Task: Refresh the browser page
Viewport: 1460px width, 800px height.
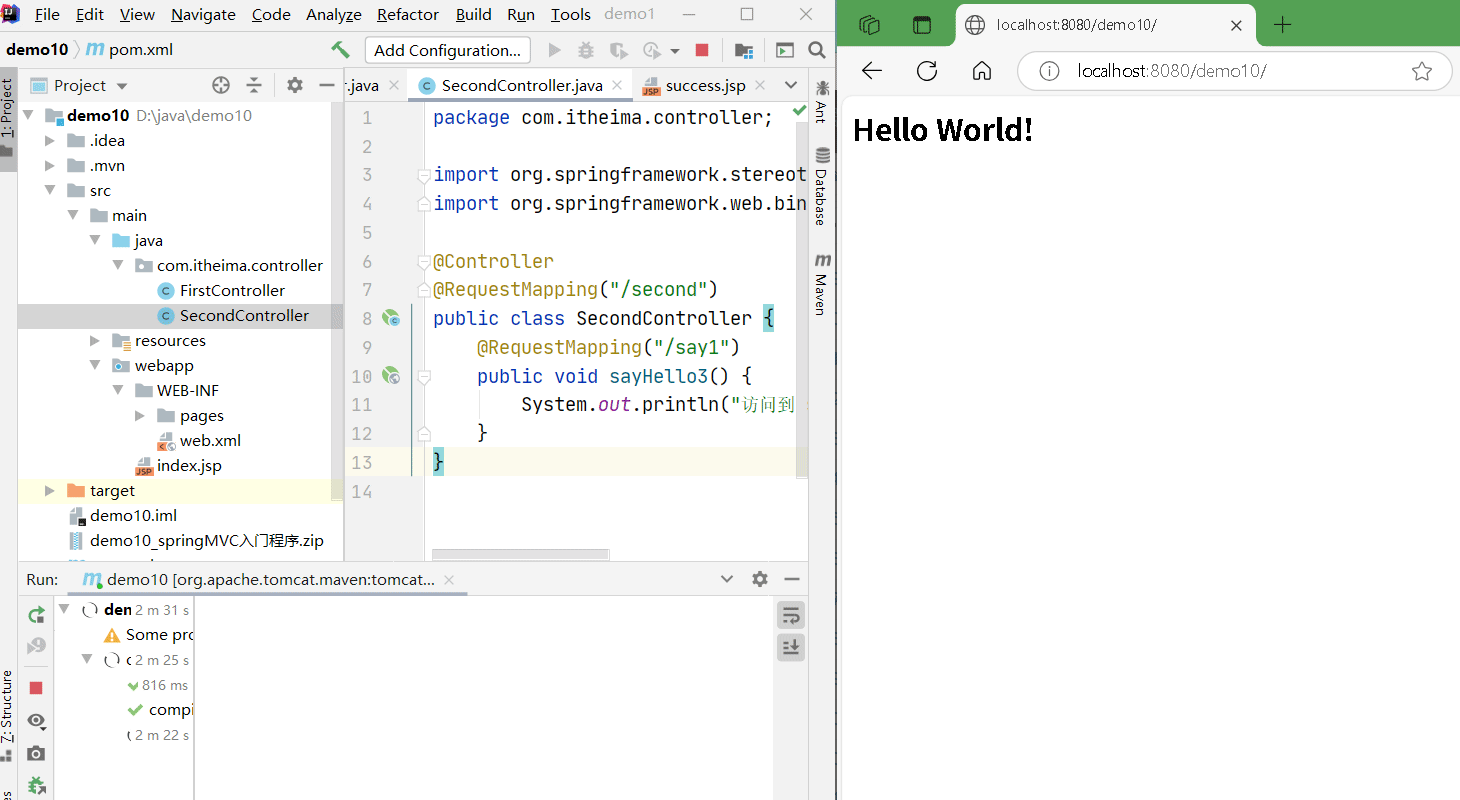Action: pyautogui.click(x=927, y=70)
